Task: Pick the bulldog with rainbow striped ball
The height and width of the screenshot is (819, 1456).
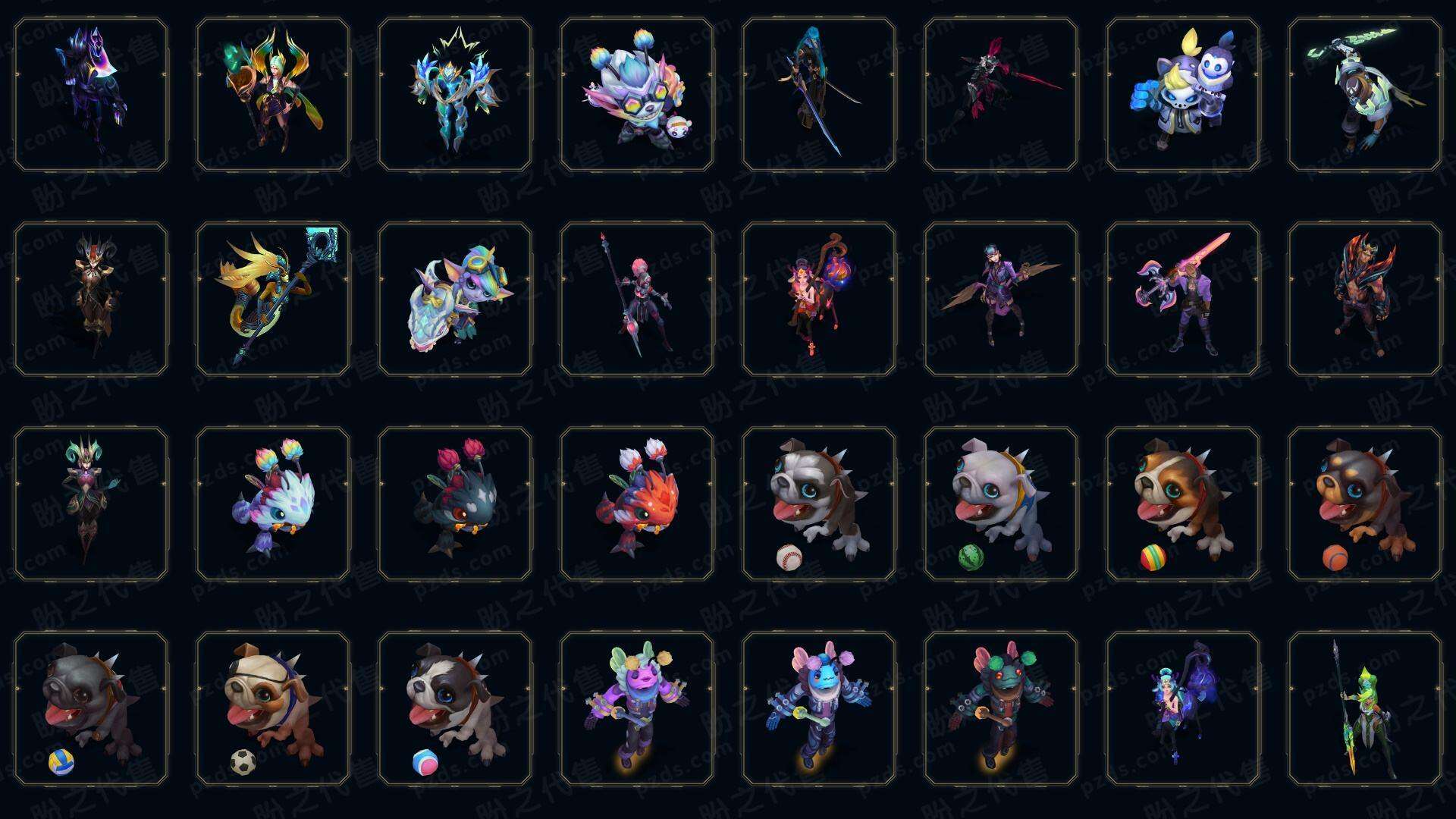Action: tap(1183, 504)
